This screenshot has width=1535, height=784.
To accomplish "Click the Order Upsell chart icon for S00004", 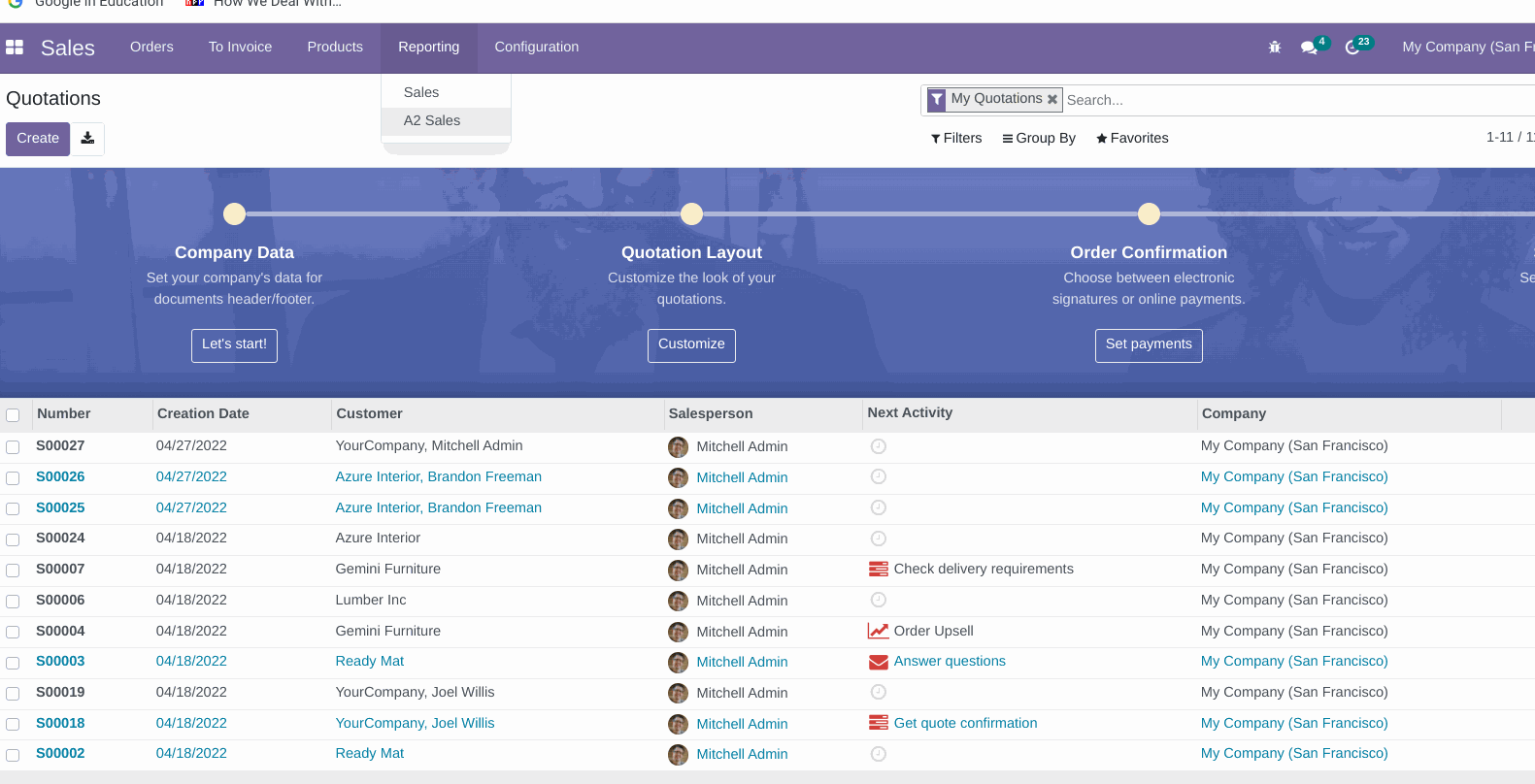I will coord(879,631).
